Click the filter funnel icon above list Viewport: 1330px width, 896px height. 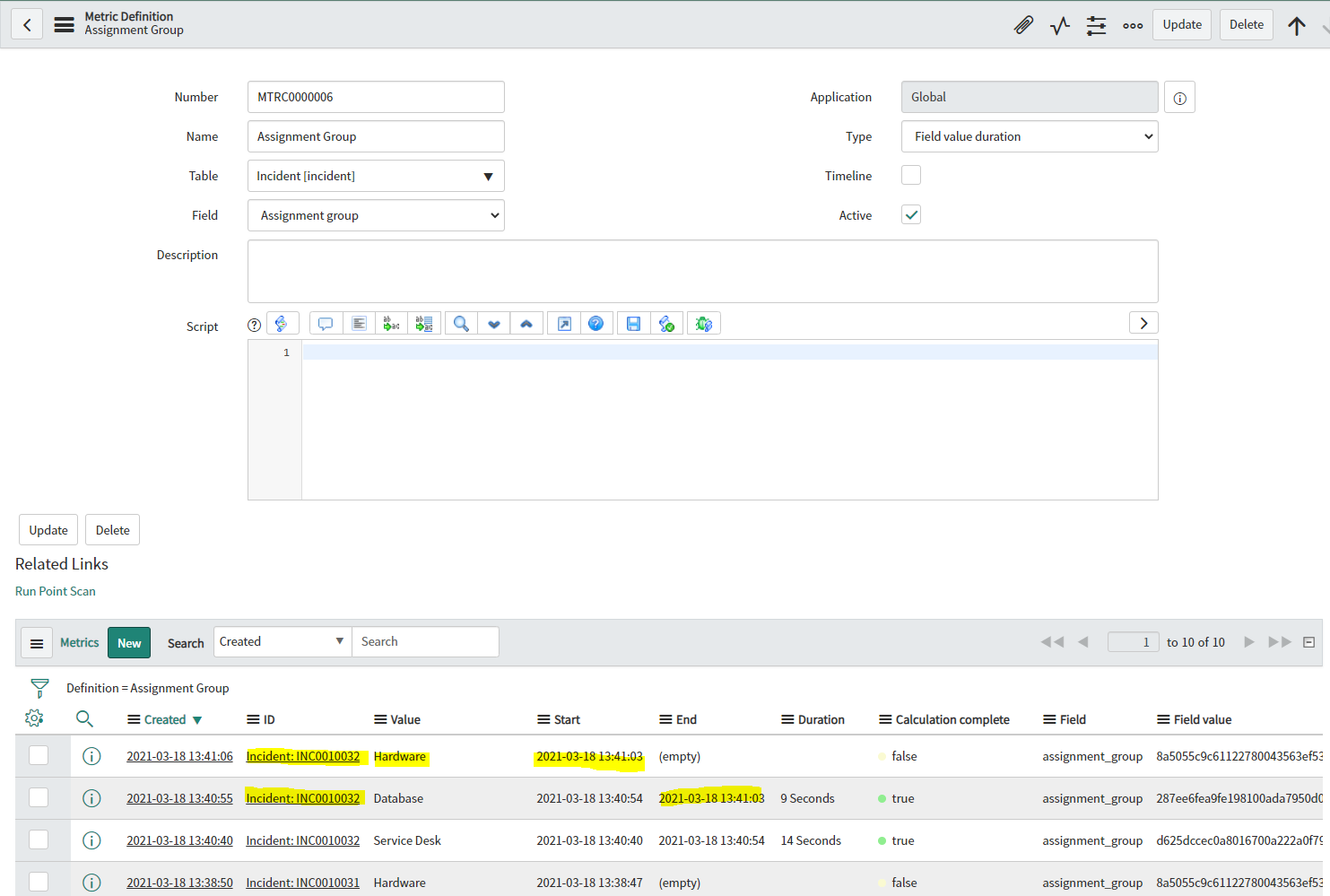click(39, 688)
